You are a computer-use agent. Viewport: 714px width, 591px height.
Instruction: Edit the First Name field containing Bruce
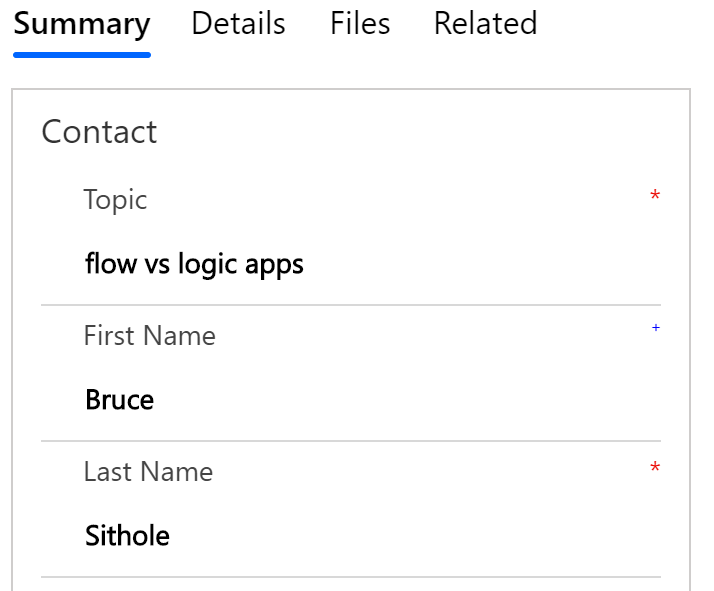[x=120, y=400]
